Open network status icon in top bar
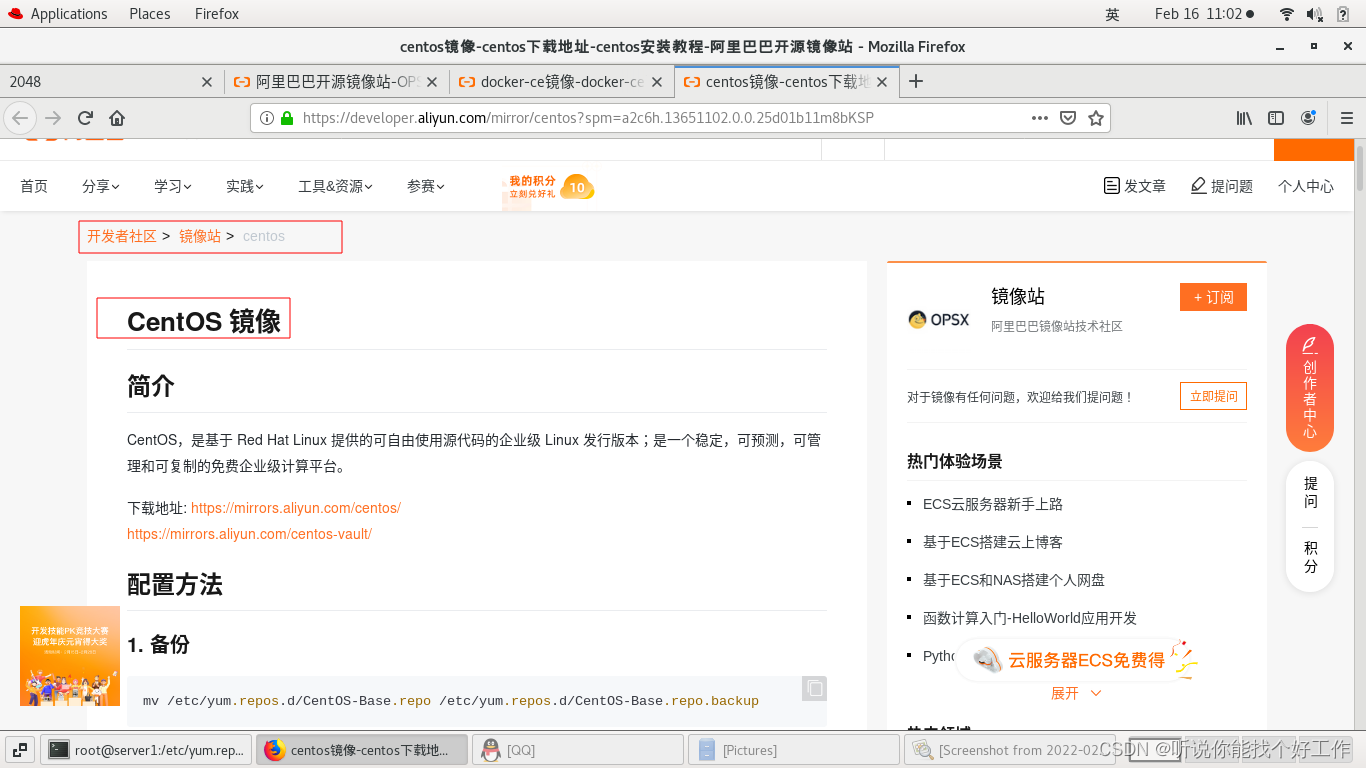Image resolution: width=1366 pixels, height=768 pixels. tap(1287, 14)
